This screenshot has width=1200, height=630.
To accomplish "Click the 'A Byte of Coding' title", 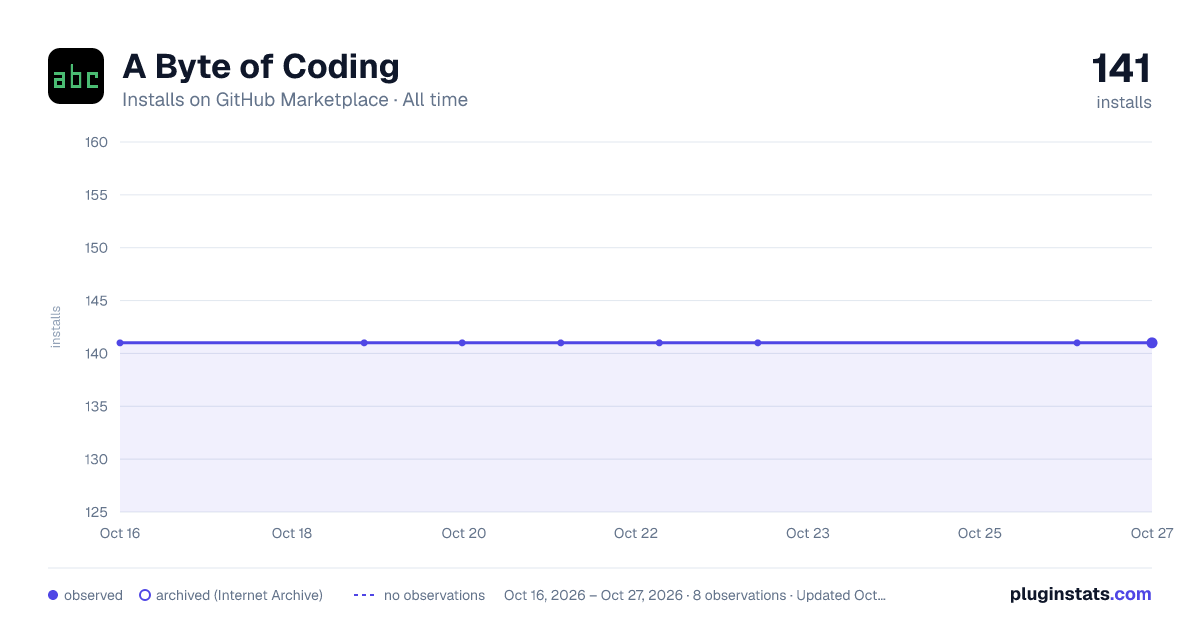I will coord(261,66).
